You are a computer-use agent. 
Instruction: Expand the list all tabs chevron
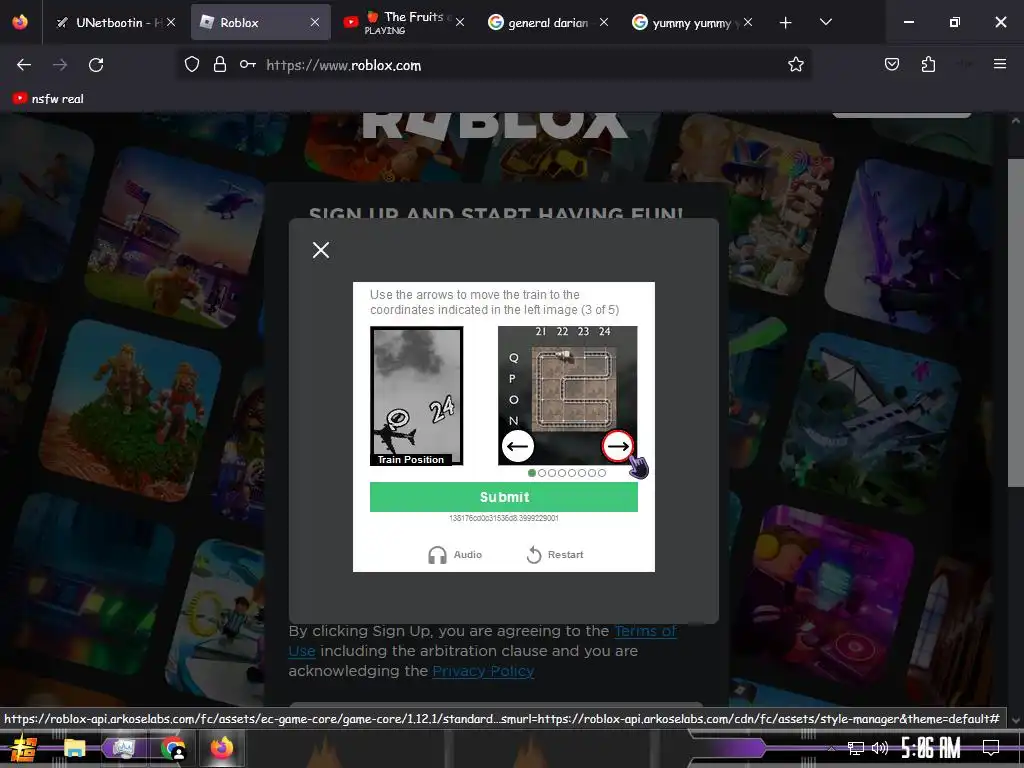point(825,22)
